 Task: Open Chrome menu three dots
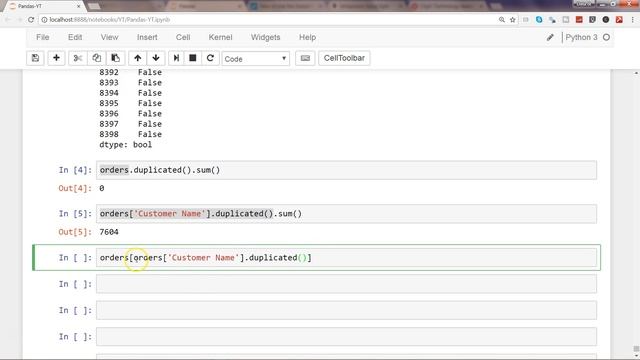(x=633, y=20)
